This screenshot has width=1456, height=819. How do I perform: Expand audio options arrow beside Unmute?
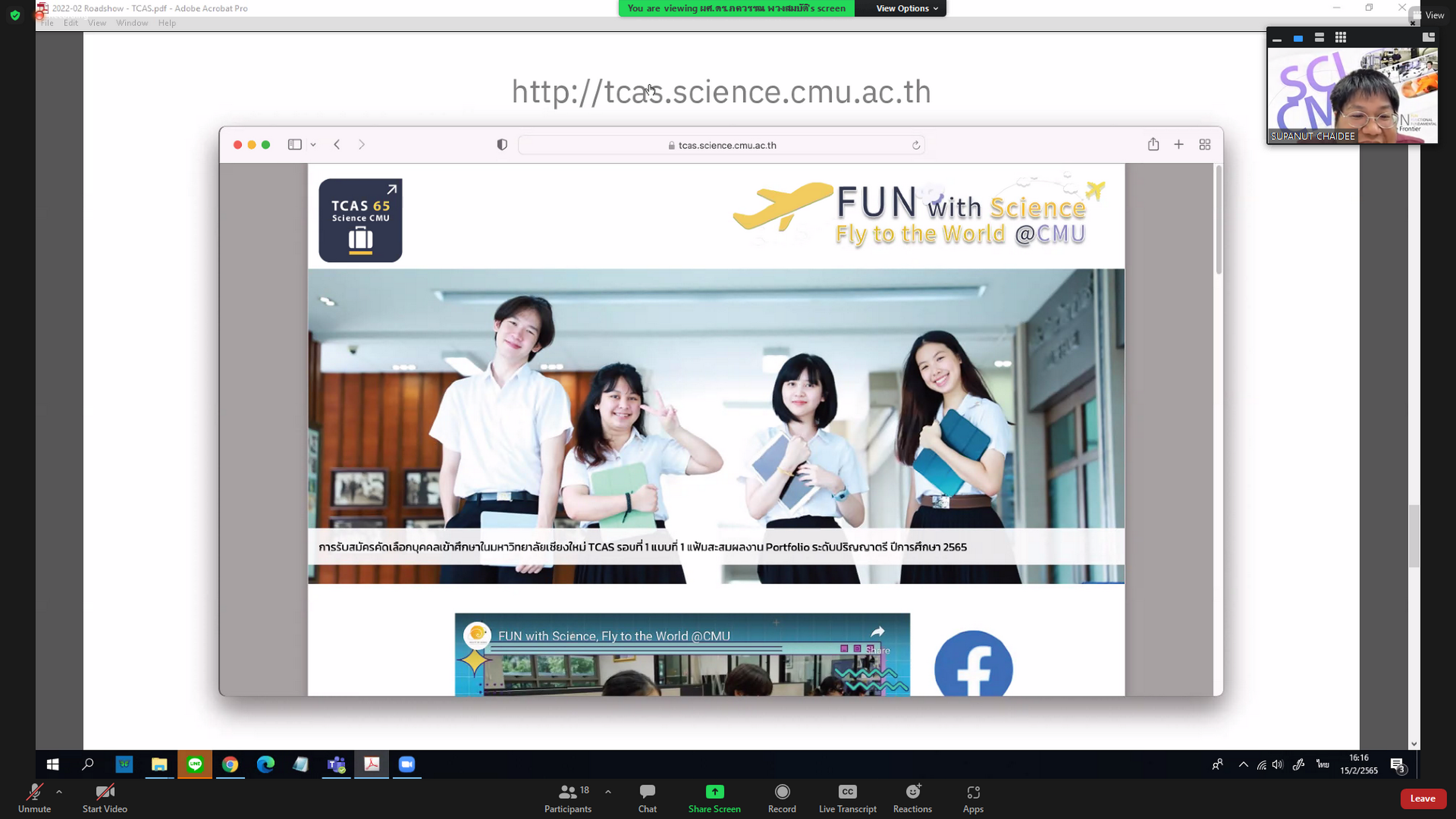pos(59,791)
